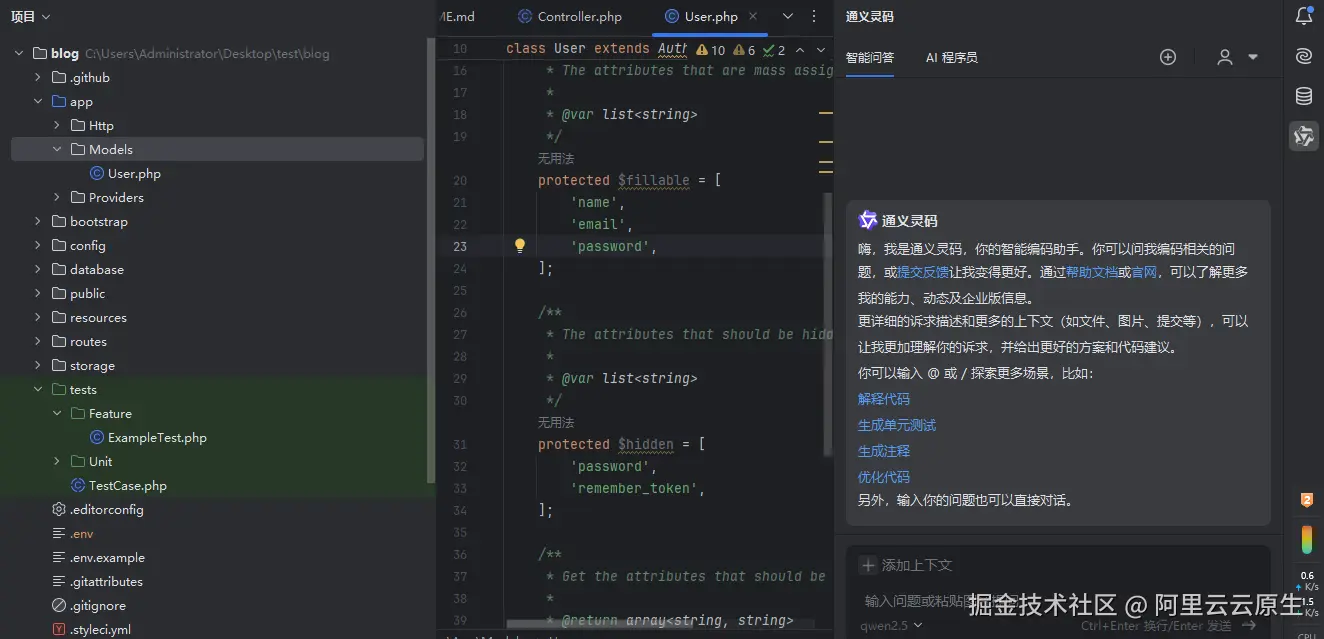Start a new chat with plus-circle icon
The height and width of the screenshot is (639, 1324).
point(1167,57)
